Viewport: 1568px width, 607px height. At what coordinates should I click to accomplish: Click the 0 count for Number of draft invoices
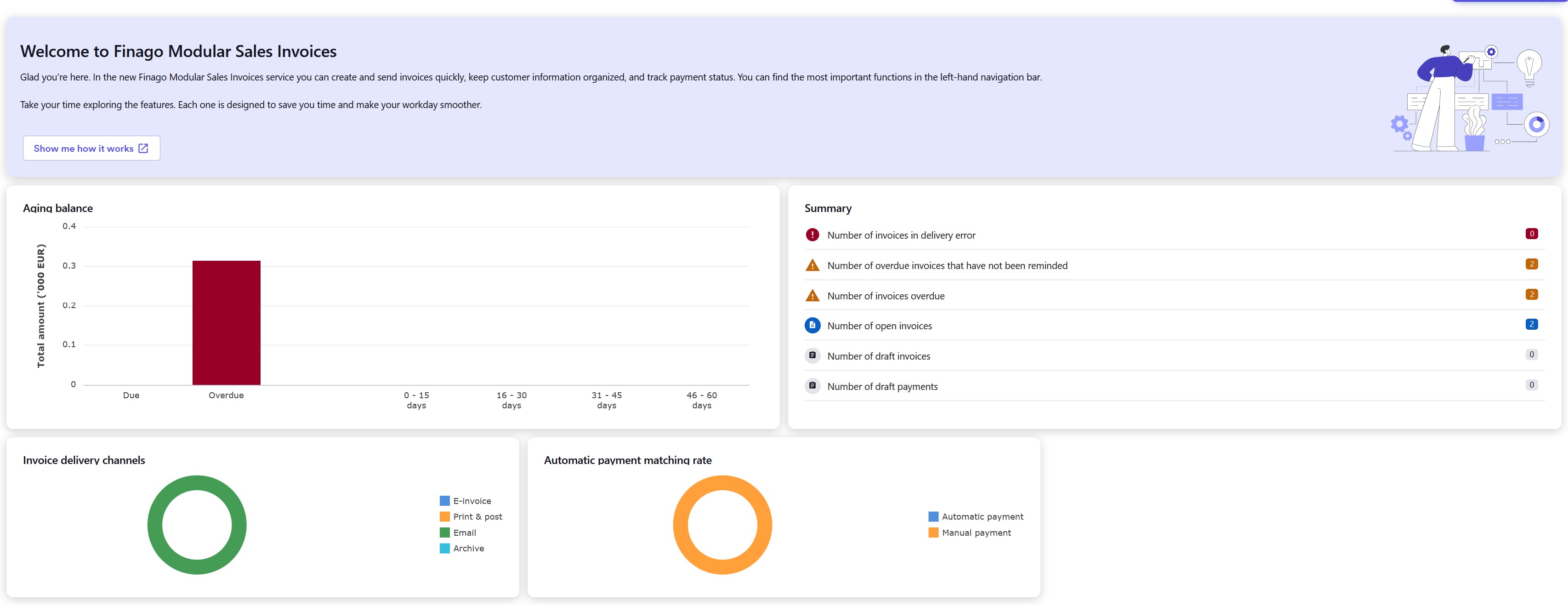click(x=1532, y=355)
